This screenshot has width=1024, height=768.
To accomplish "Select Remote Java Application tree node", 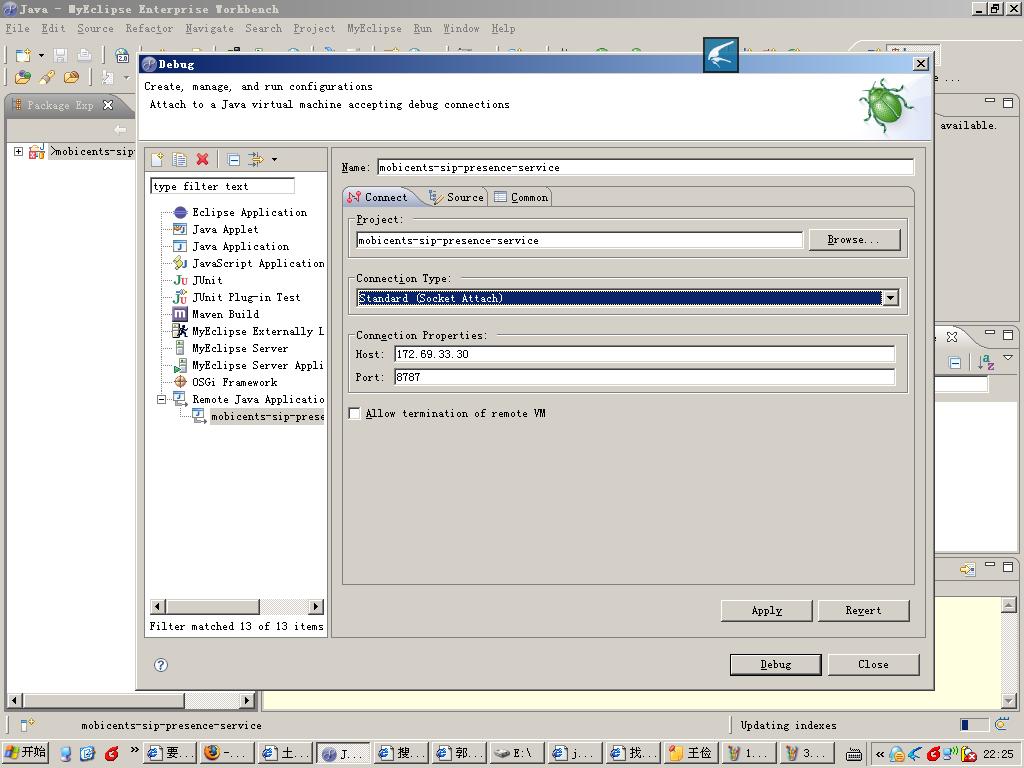I will pyautogui.click(x=257, y=399).
